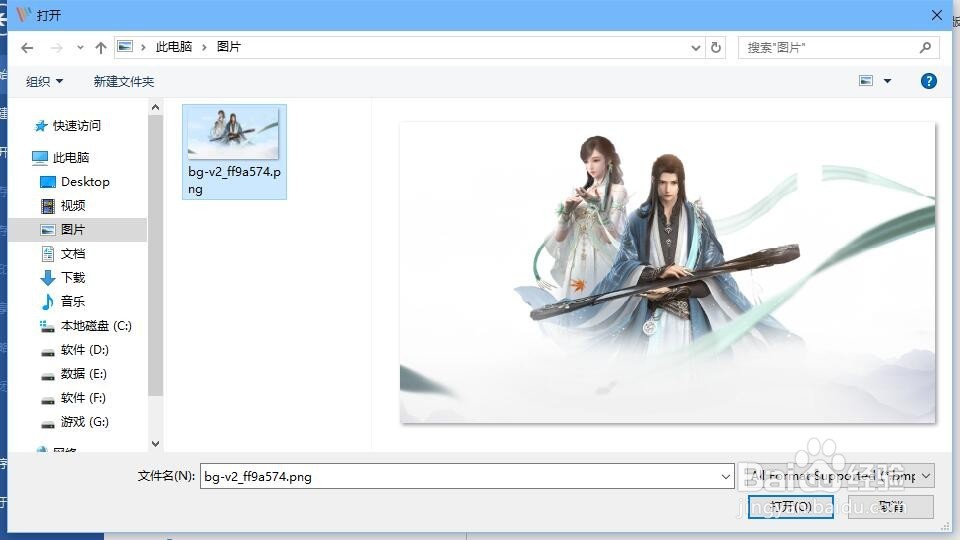The width and height of the screenshot is (960, 540).
Task: Select 此电脑 in the address path
Action: coord(174,47)
